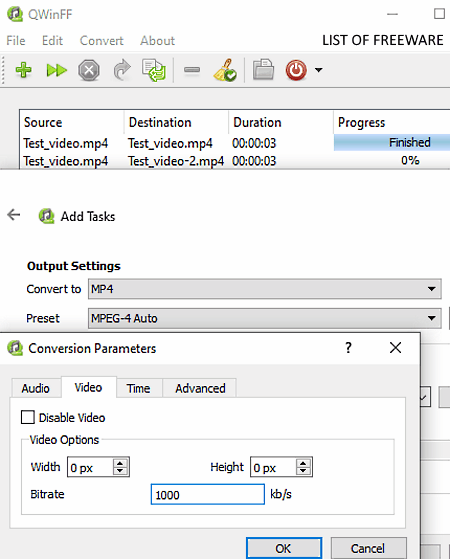Minimize the QWinFF window
The image size is (450, 559).
(392, 15)
